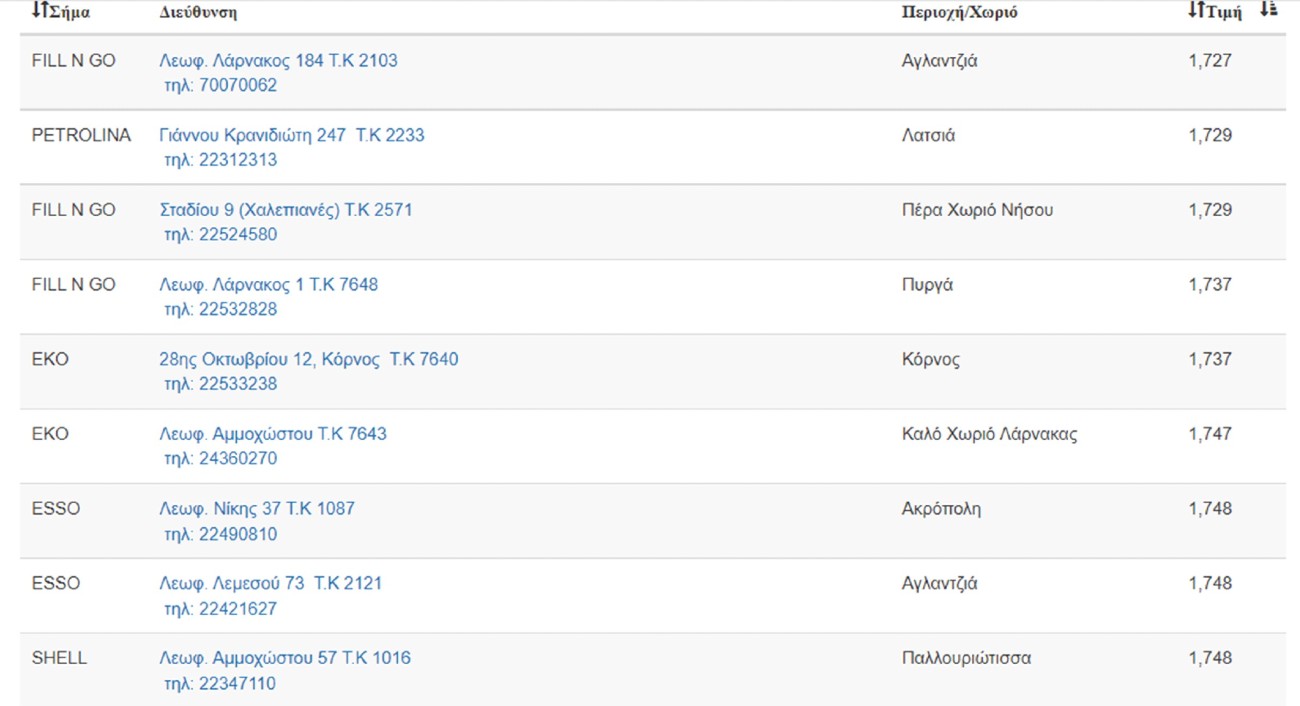Viewport: 1300px width, 706px height.
Task: Open Γιάννου Κρανιδιώτη 247 address link
Action: pos(291,135)
